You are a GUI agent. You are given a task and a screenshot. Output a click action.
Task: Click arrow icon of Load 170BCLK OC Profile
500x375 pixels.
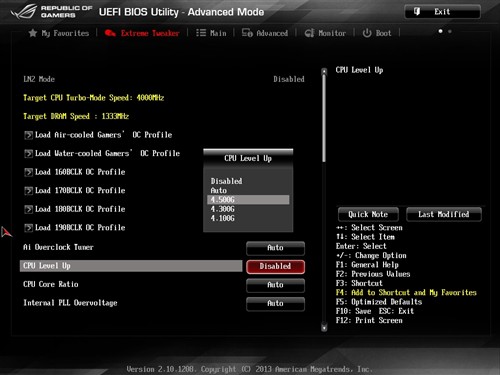[29, 191]
